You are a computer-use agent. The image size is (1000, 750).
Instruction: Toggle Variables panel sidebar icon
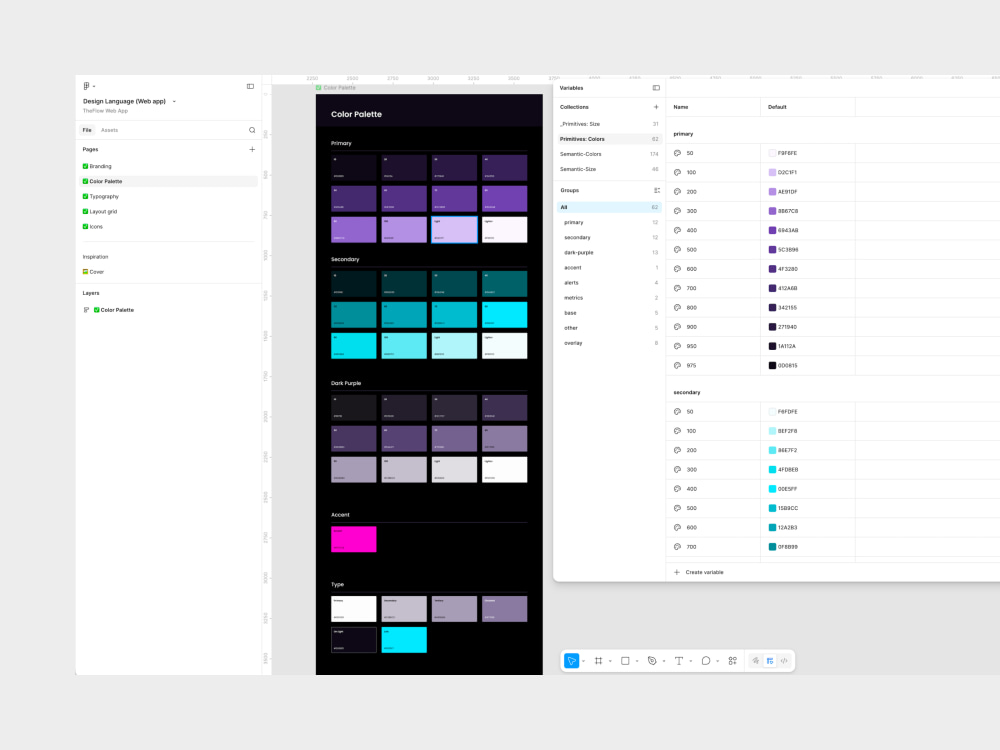pos(656,88)
